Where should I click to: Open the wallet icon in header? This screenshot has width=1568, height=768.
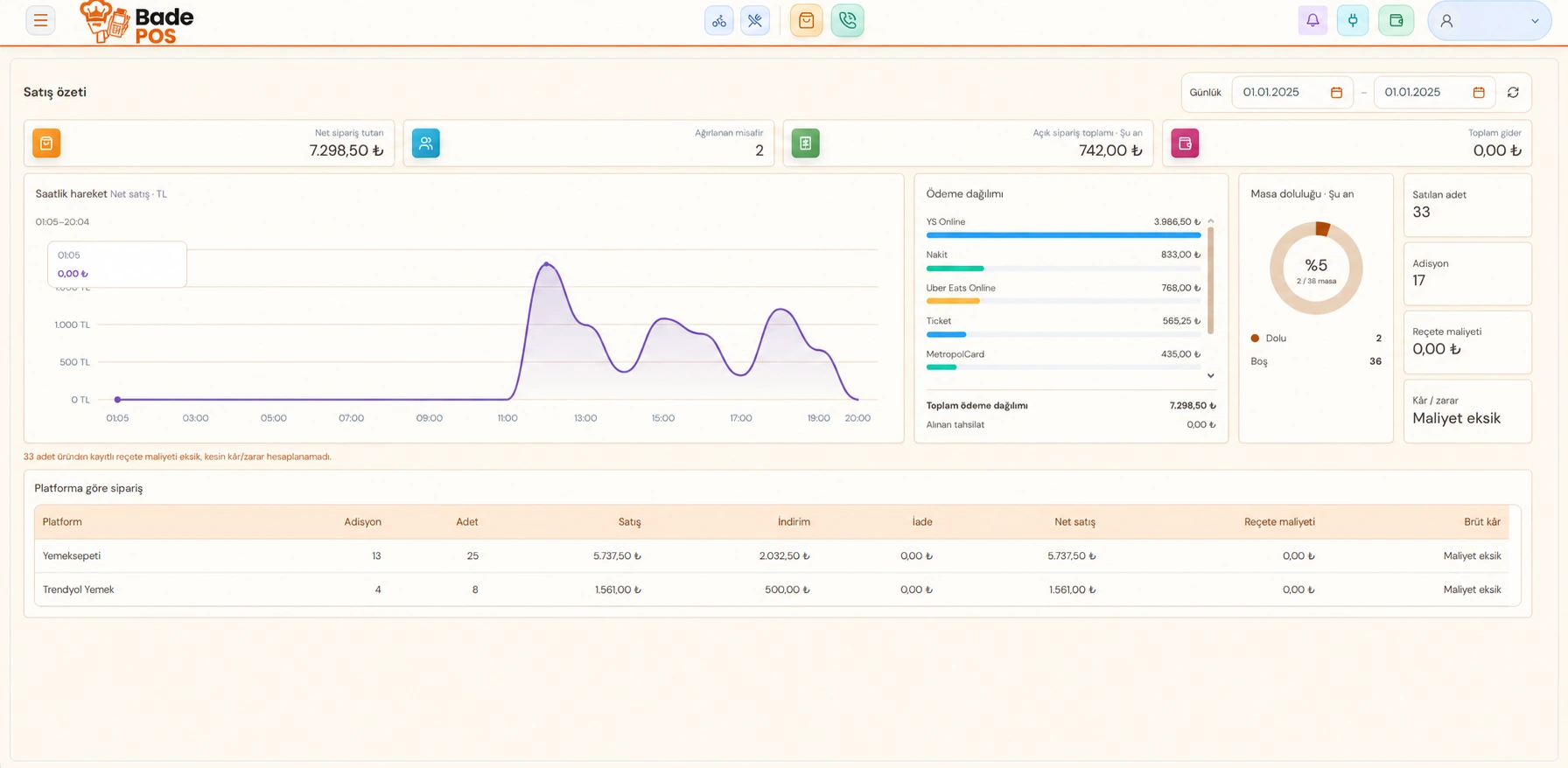coord(1396,20)
